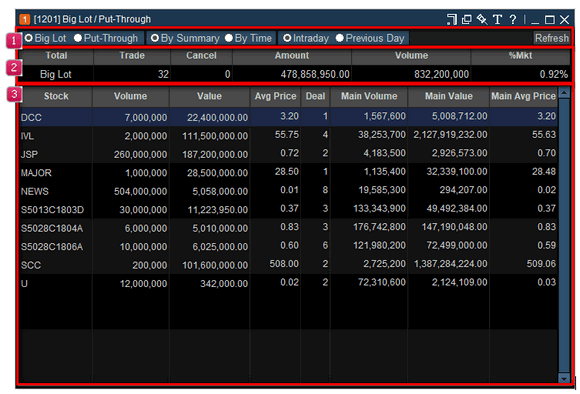Click the link window icon in title bar
The image size is (580, 394).
pos(452,19)
